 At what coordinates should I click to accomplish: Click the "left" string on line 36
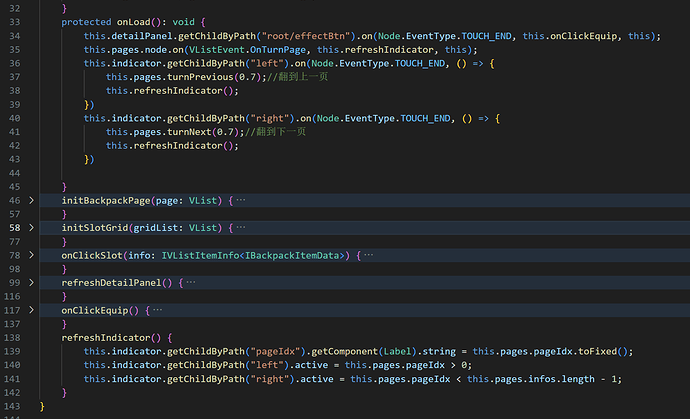(x=267, y=63)
